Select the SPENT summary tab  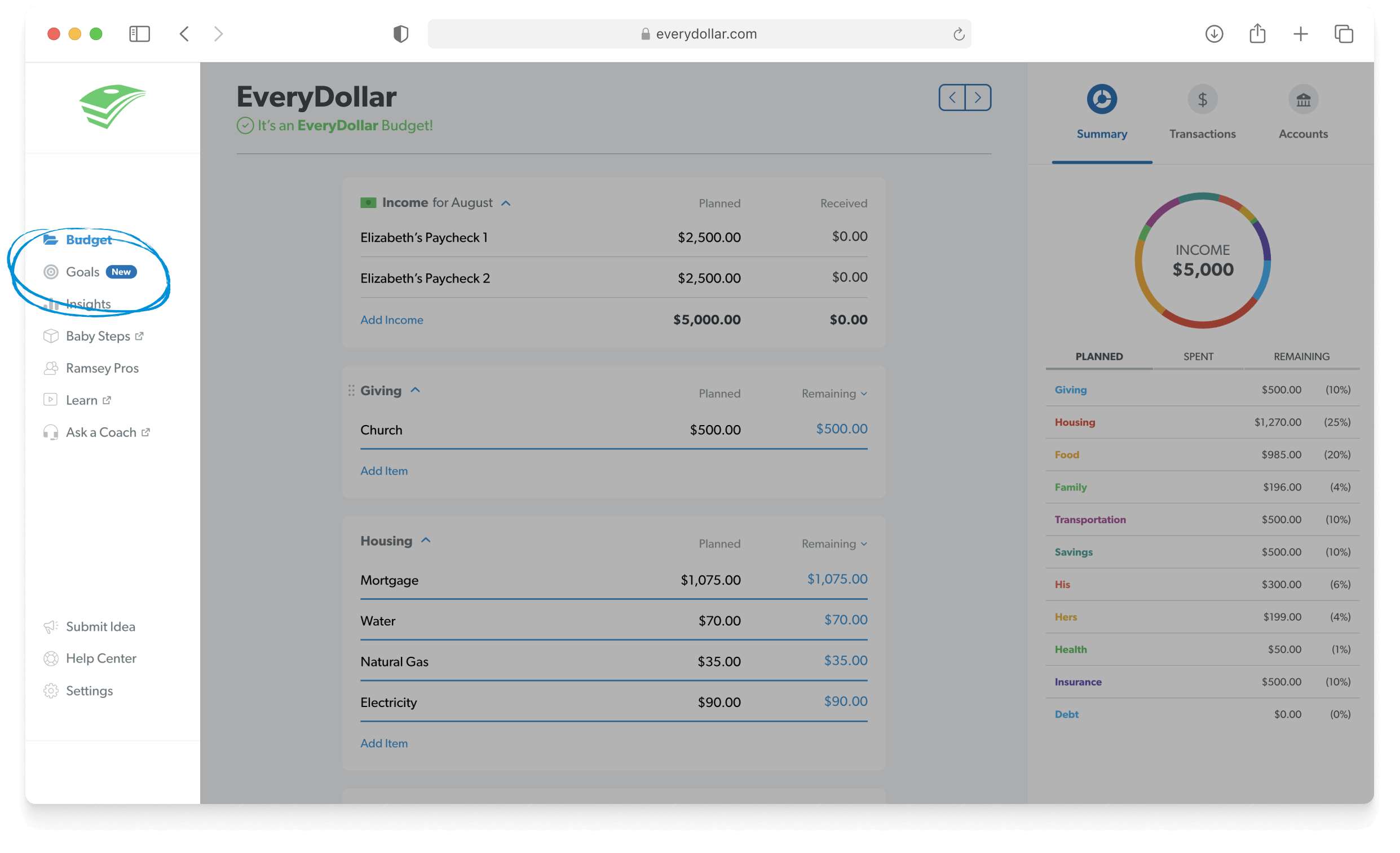pos(1198,357)
